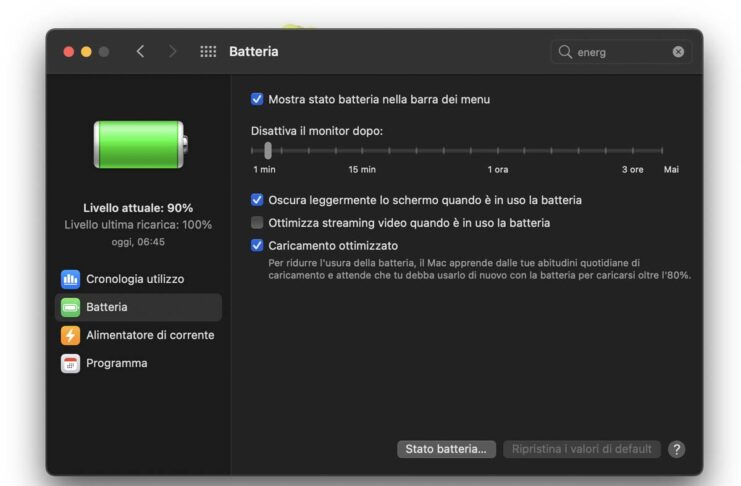Click the '3 ore' slider label
This screenshot has width=741, height=486.
point(632,169)
